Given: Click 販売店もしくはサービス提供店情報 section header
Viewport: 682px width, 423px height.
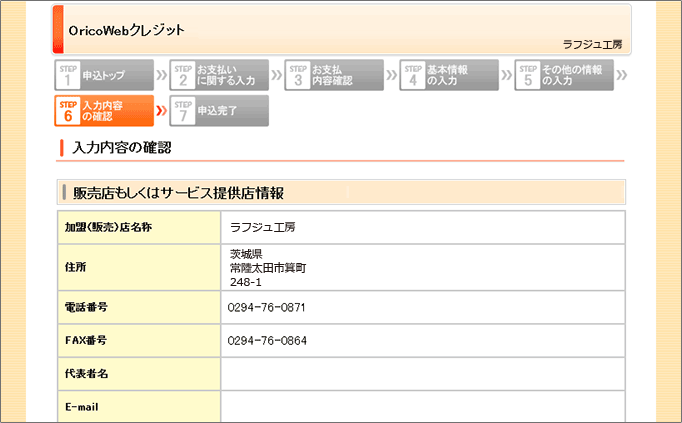Looking at the screenshot, I should click(179, 192).
